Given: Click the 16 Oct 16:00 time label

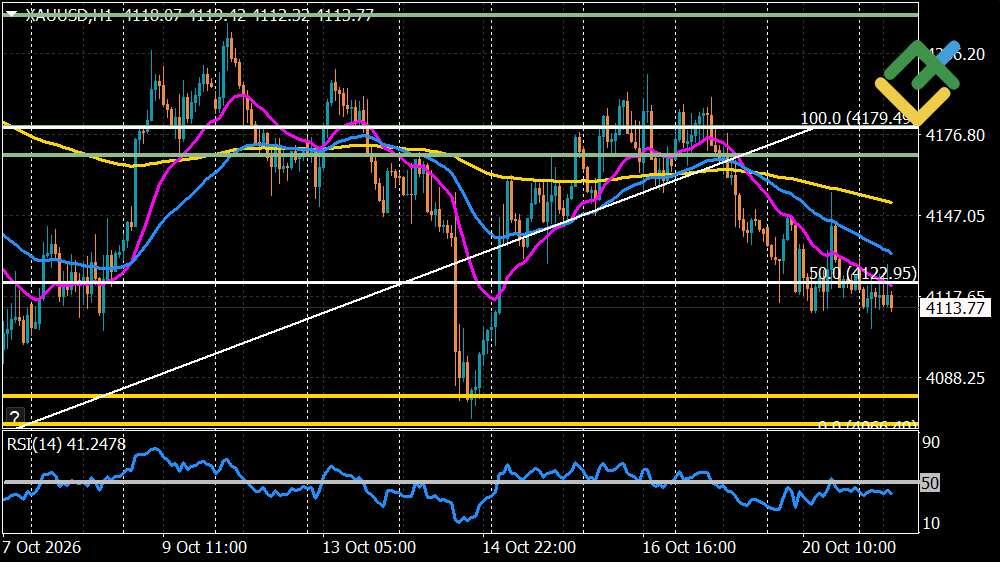Looking at the screenshot, I should [689, 547].
